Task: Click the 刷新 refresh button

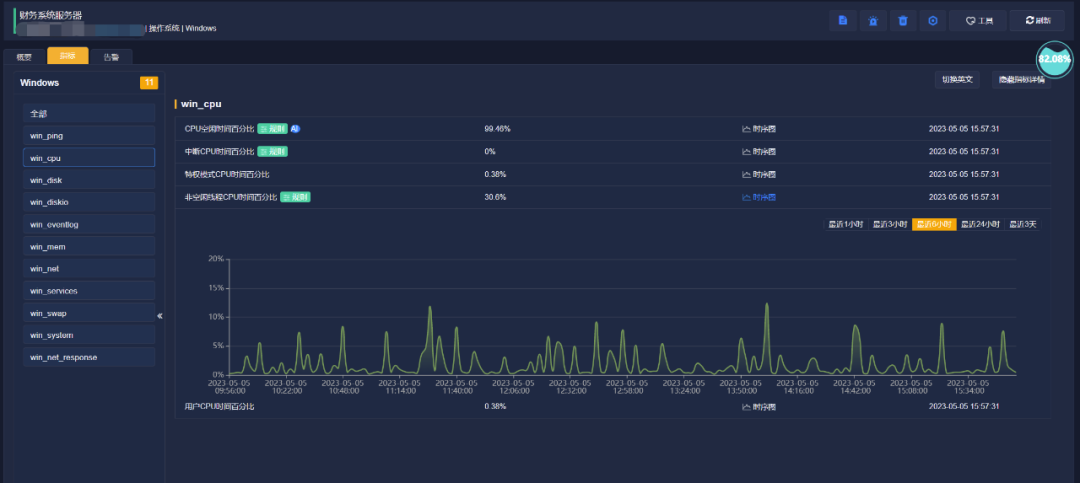Action: [1037, 21]
